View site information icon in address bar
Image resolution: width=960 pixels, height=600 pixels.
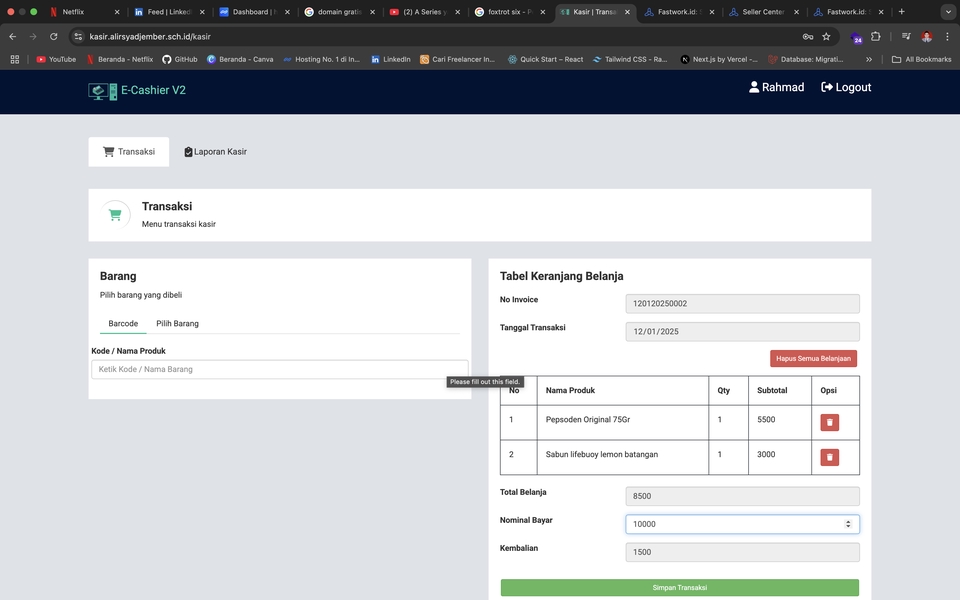click(78, 37)
